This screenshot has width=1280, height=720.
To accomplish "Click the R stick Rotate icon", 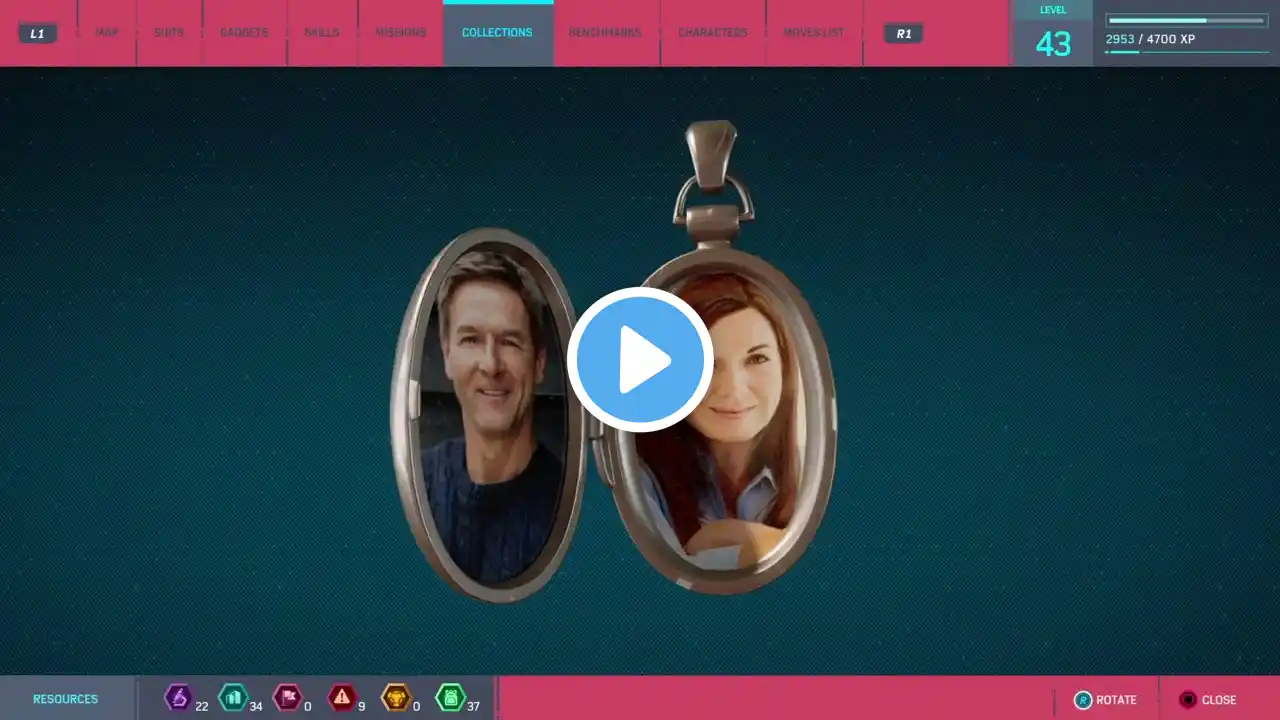I will point(1083,700).
